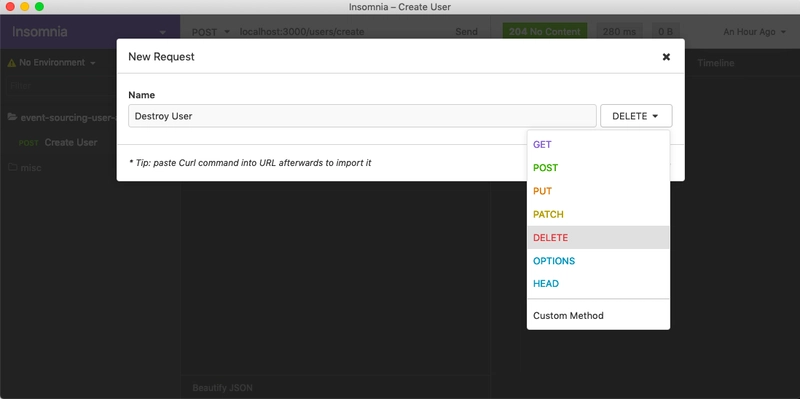Choose Custom Method option
This screenshot has width=800, height=399.
598,315
